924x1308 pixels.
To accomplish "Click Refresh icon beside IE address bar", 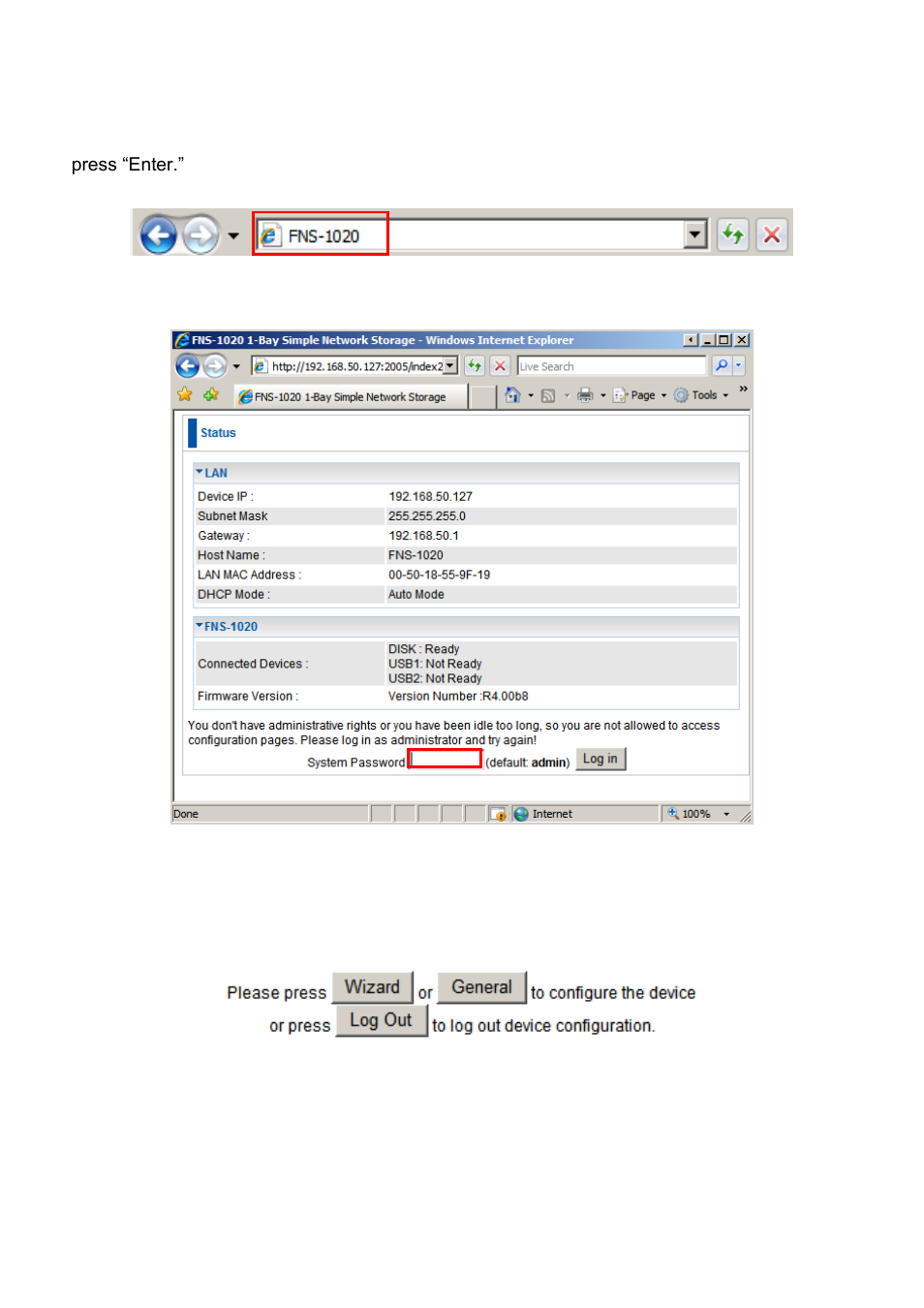I will pyautogui.click(x=475, y=366).
